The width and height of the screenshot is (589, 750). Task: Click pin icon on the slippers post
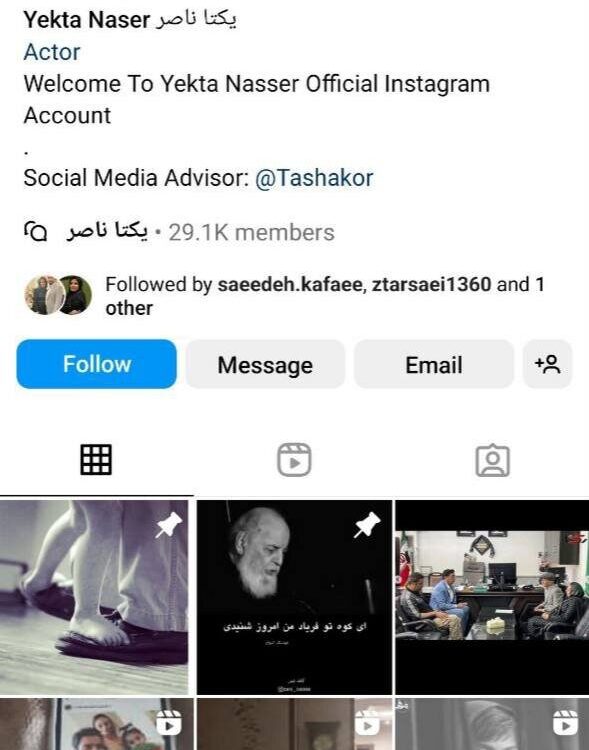168,525
